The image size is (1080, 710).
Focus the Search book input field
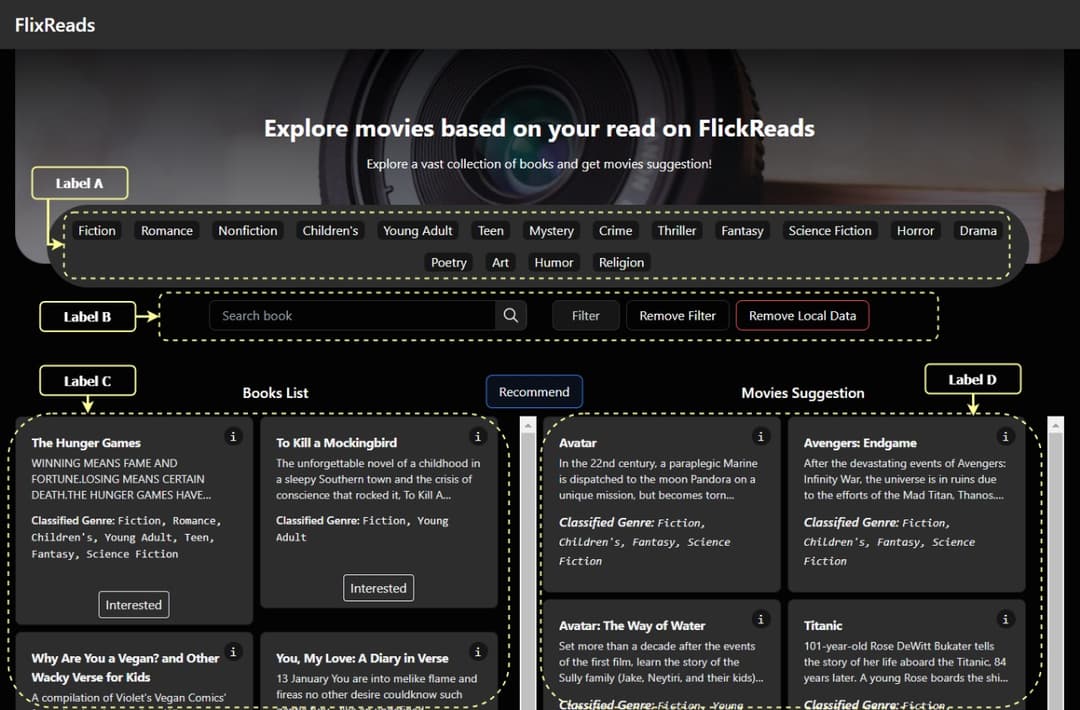coord(352,316)
